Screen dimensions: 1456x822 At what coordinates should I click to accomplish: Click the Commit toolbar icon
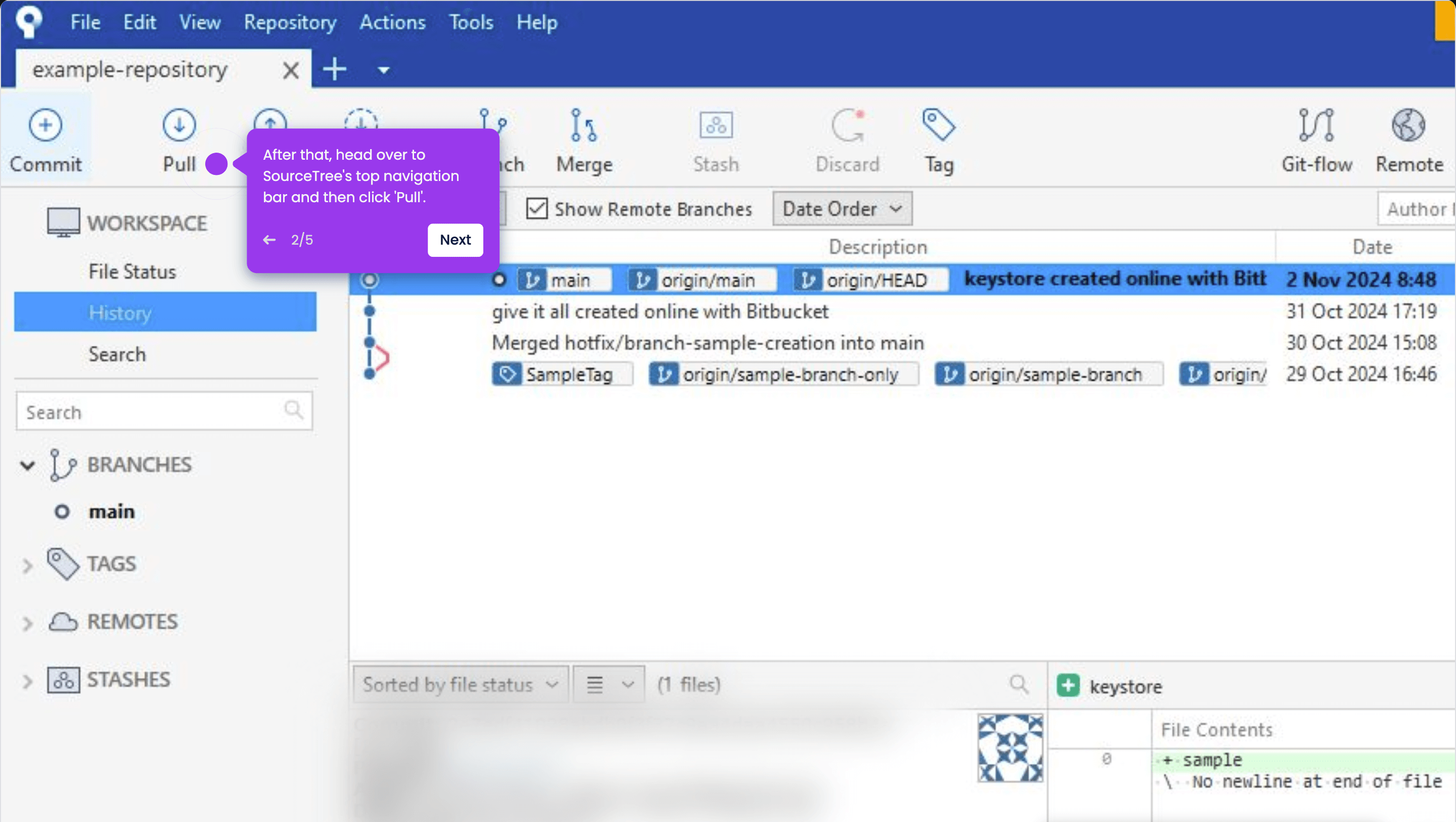click(x=45, y=125)
